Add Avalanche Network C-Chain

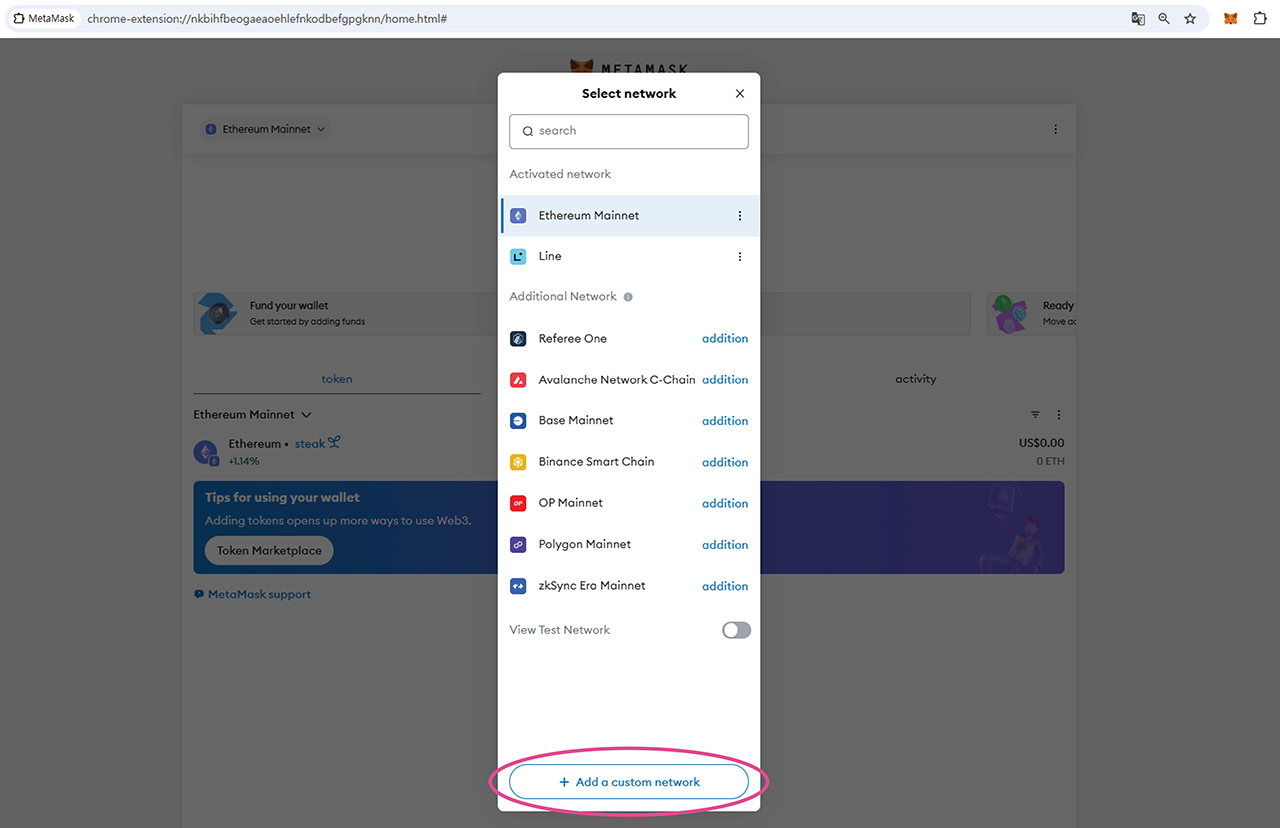tap(725, 380)
